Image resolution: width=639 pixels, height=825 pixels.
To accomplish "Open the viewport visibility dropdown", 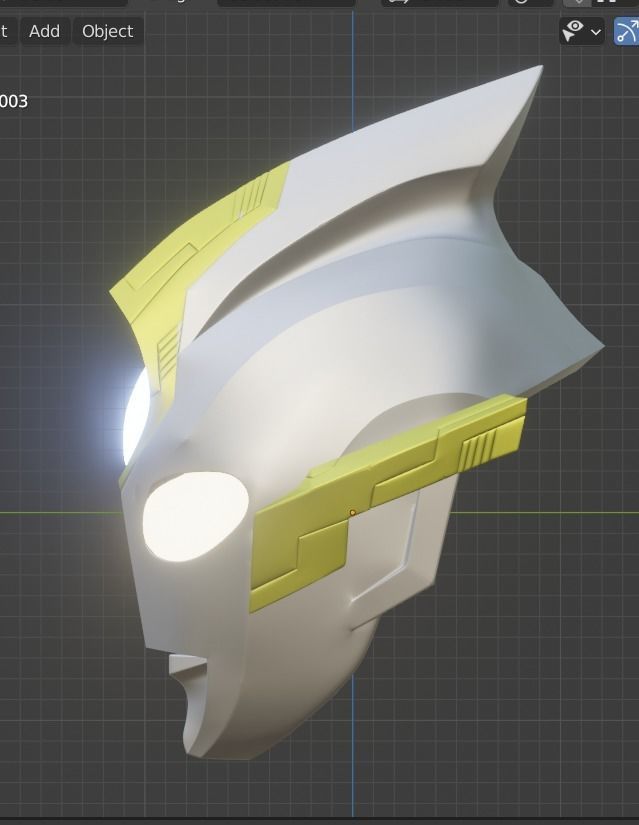I will coord(582,31).
